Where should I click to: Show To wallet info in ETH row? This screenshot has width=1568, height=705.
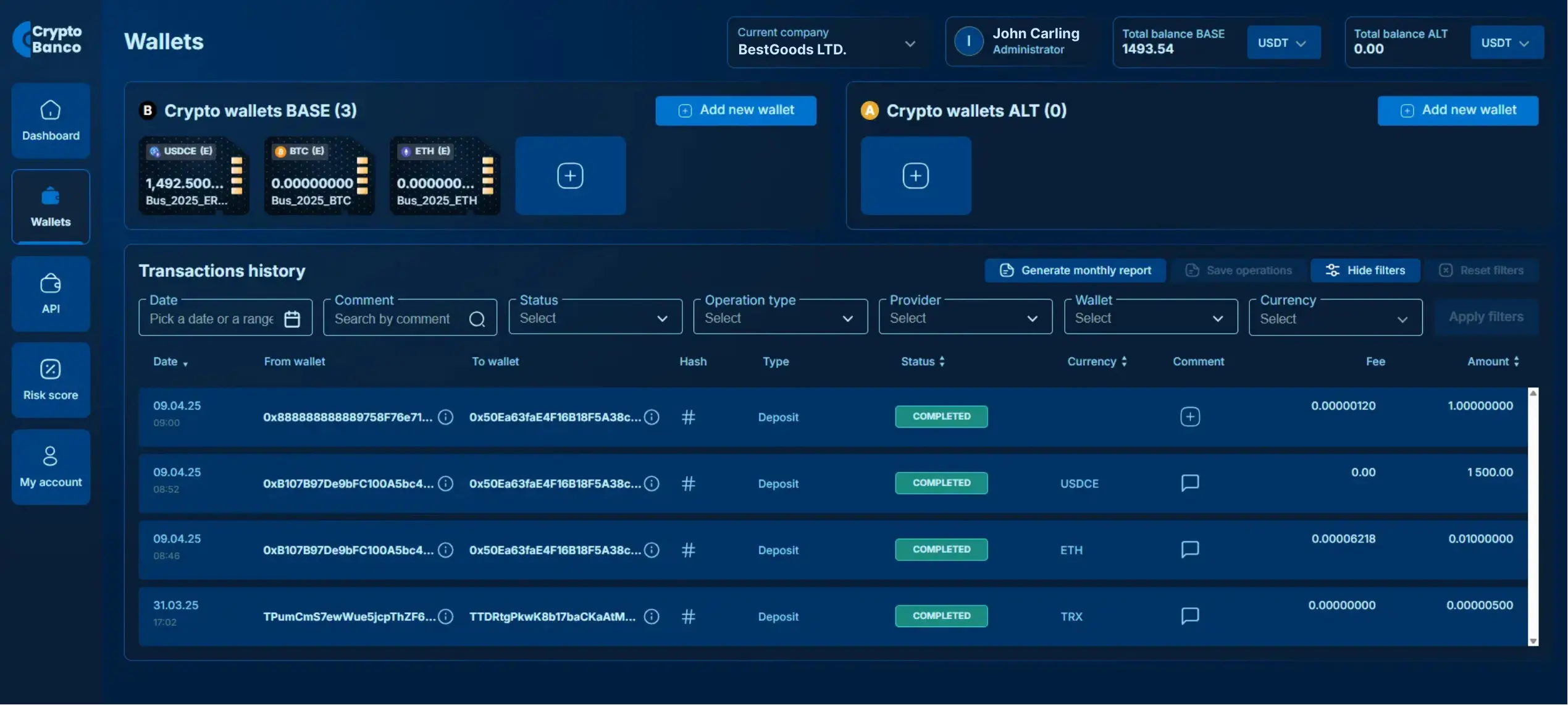pos(652,551)
